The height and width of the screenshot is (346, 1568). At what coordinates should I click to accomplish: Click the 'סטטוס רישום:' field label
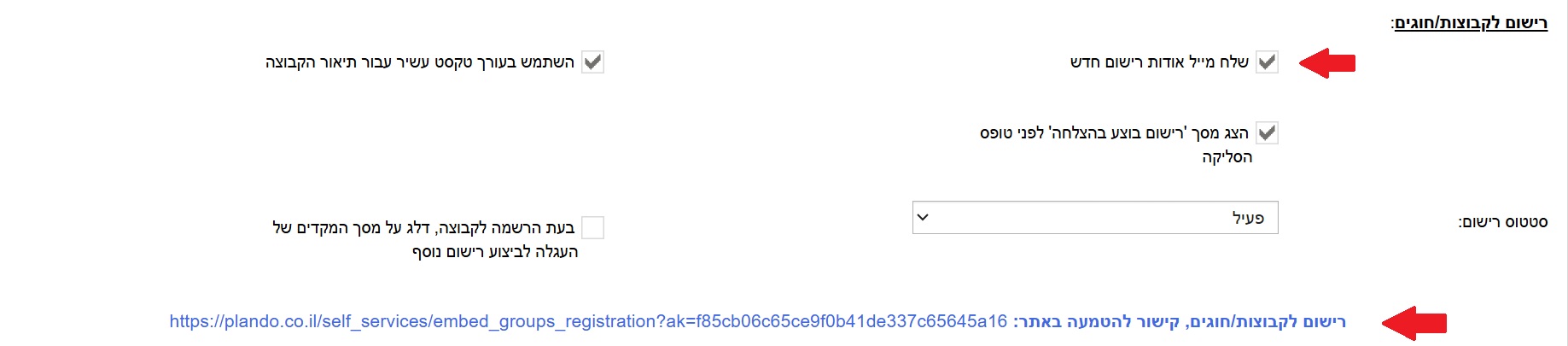tap(1502, 222)
